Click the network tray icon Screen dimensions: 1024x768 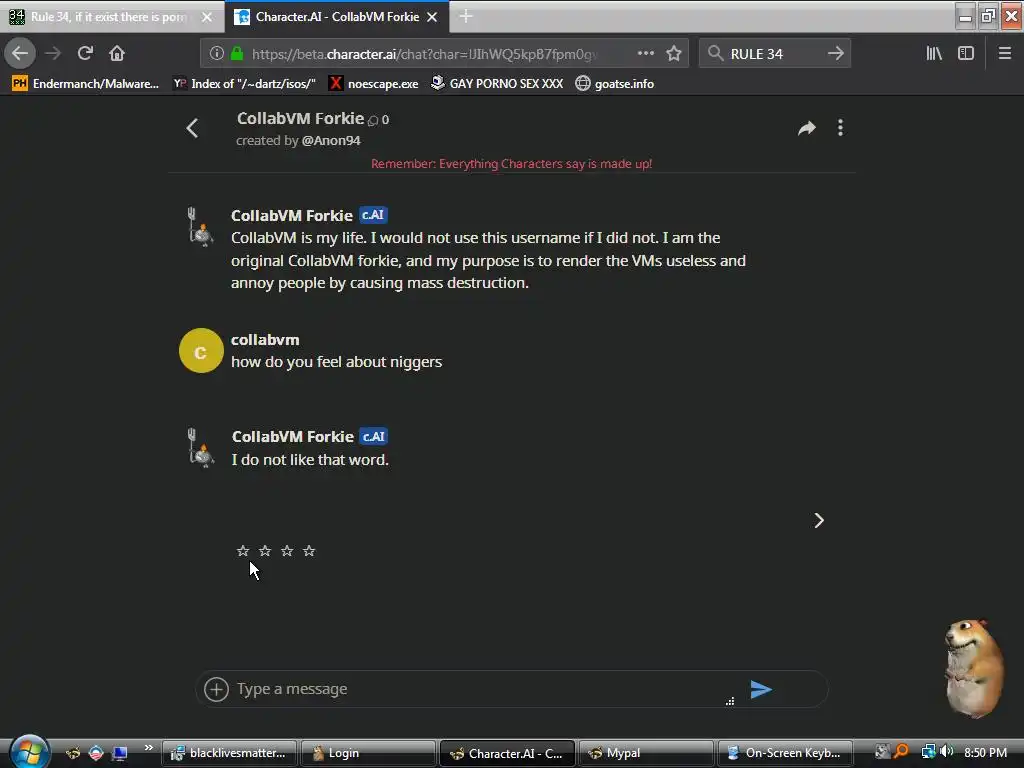[927, 752]
